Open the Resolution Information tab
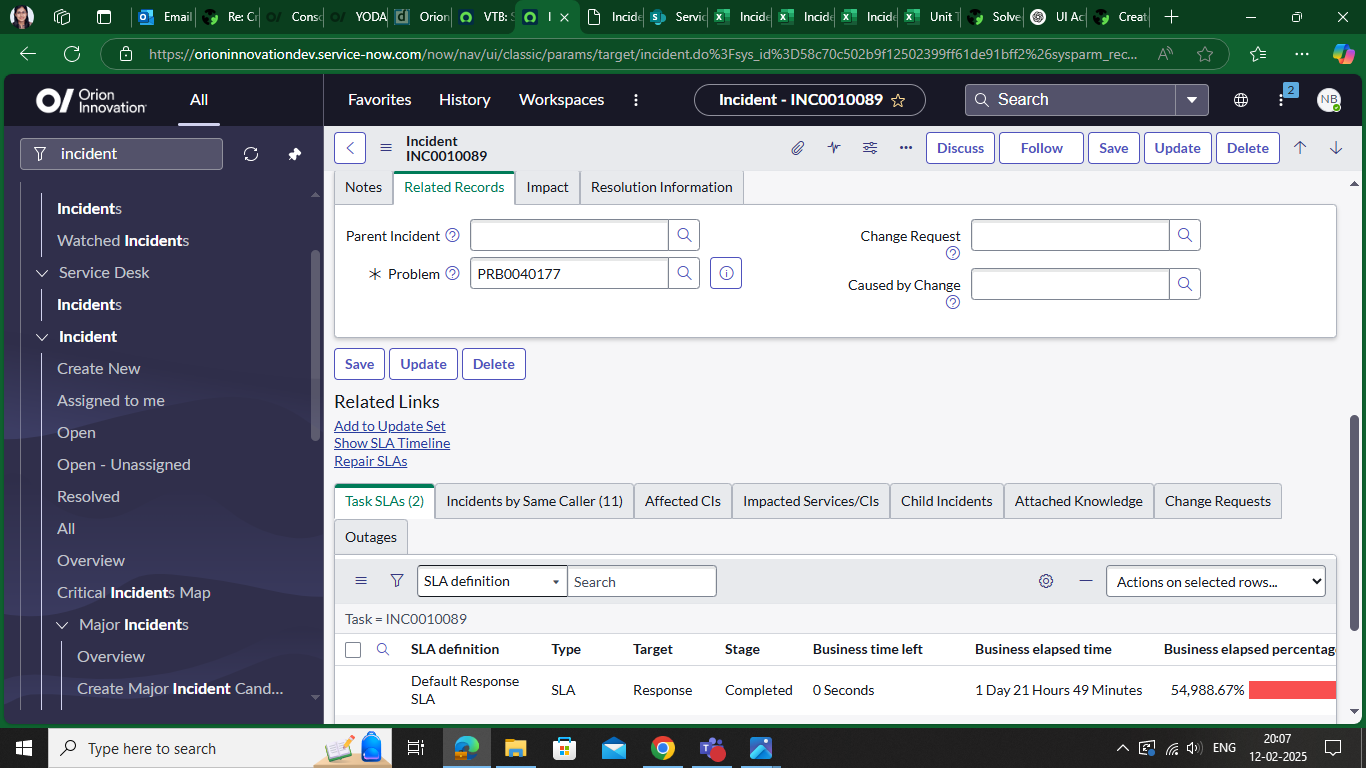Image resolution: width=1366 pixels, height=768 pixels. (x=662, y=187)
